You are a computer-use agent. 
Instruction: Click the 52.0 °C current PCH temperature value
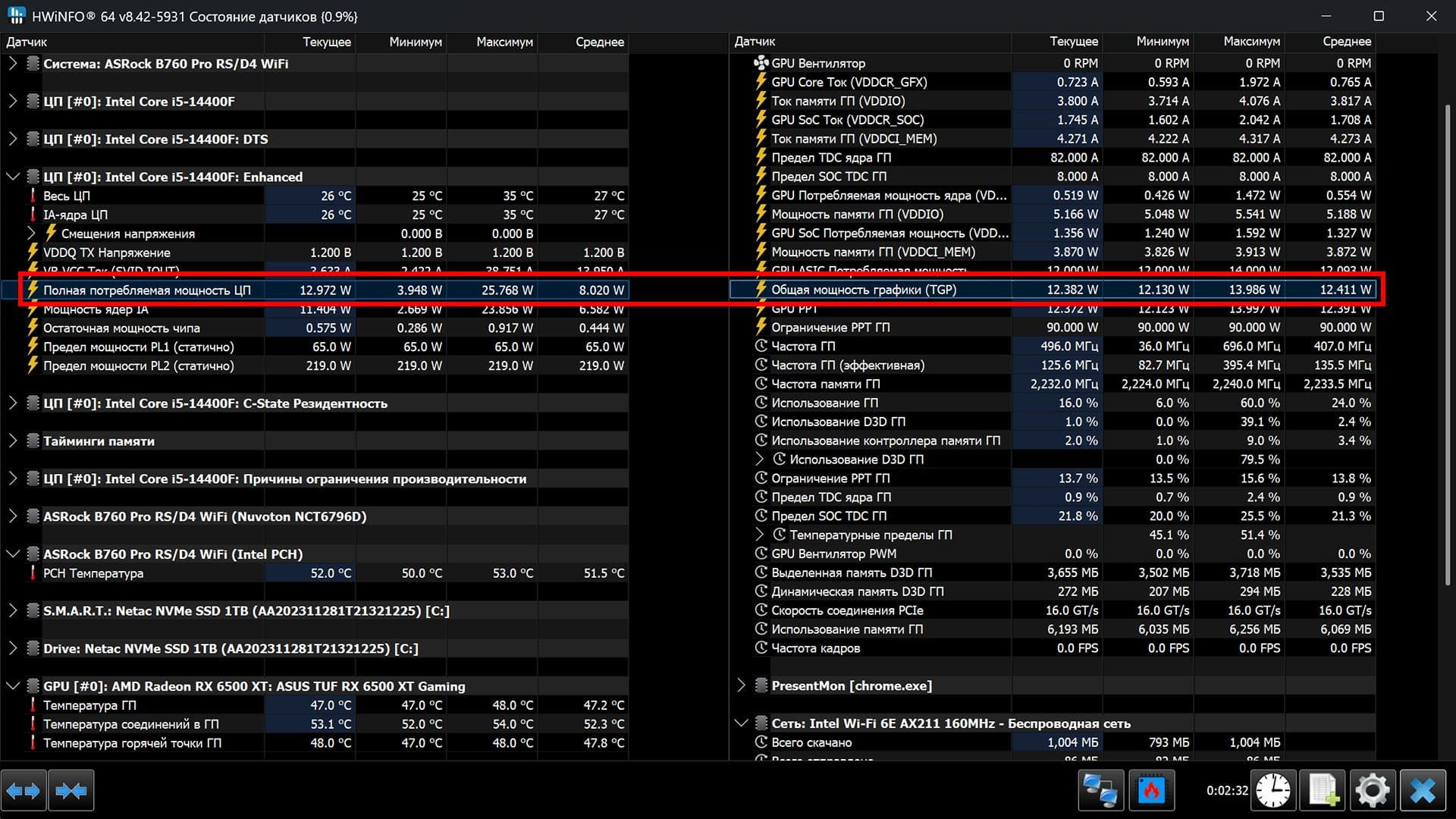coord(331,573)
